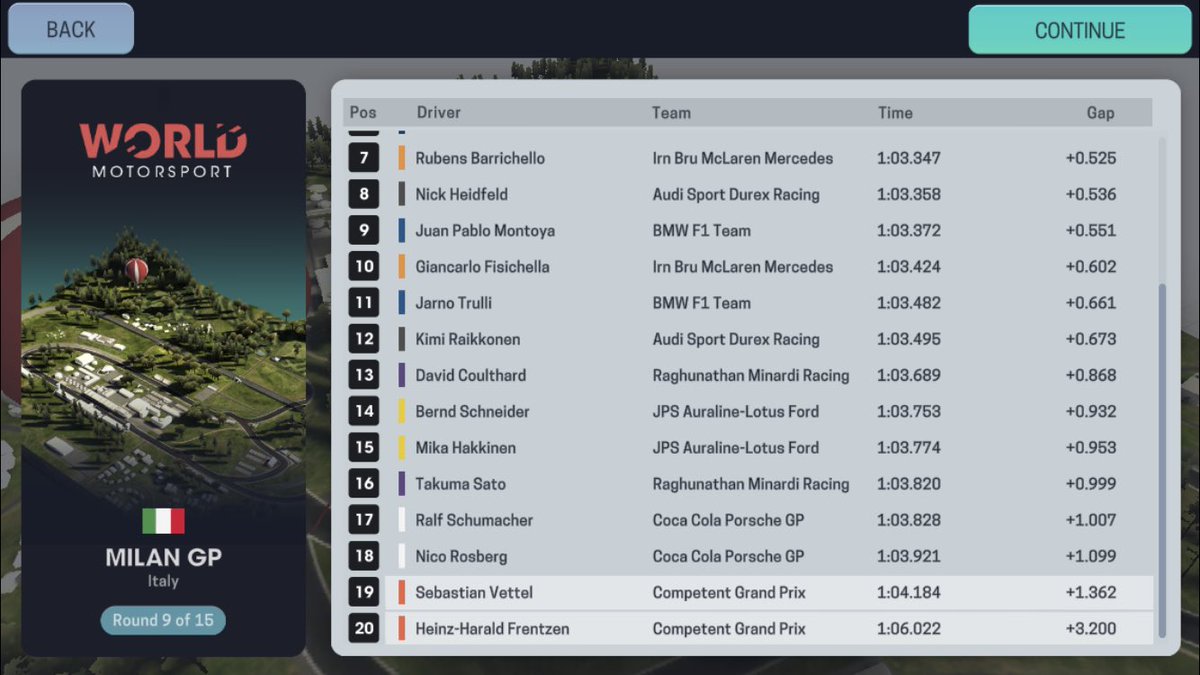
Task: Click Raghunathan Minardi Racing in Coulthard row
Action: point(751,375)
